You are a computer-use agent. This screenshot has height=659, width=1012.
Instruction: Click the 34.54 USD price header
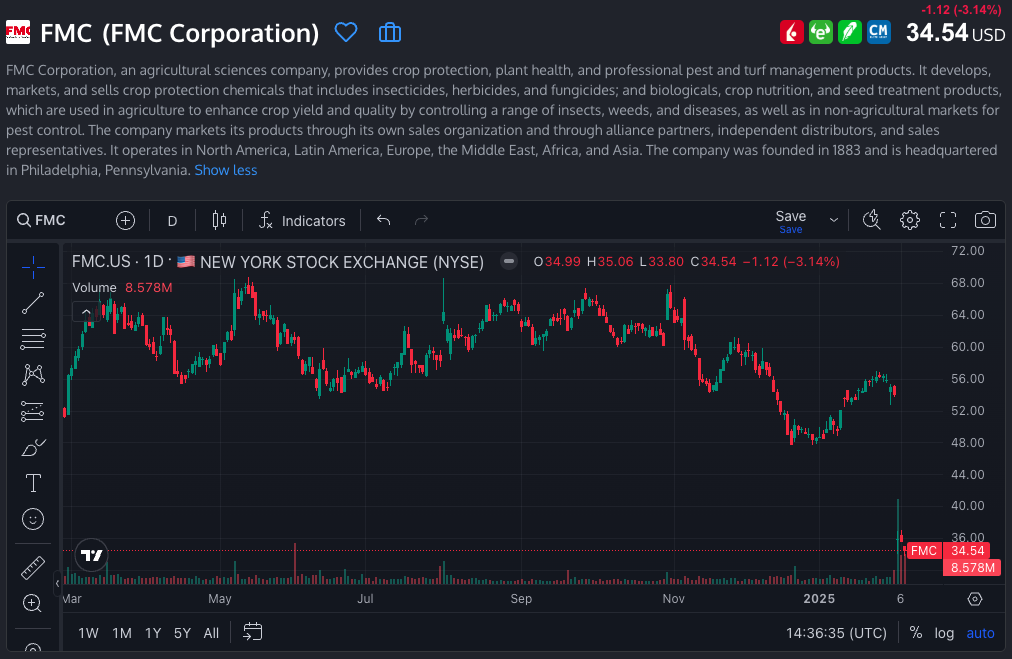[955, 33]
